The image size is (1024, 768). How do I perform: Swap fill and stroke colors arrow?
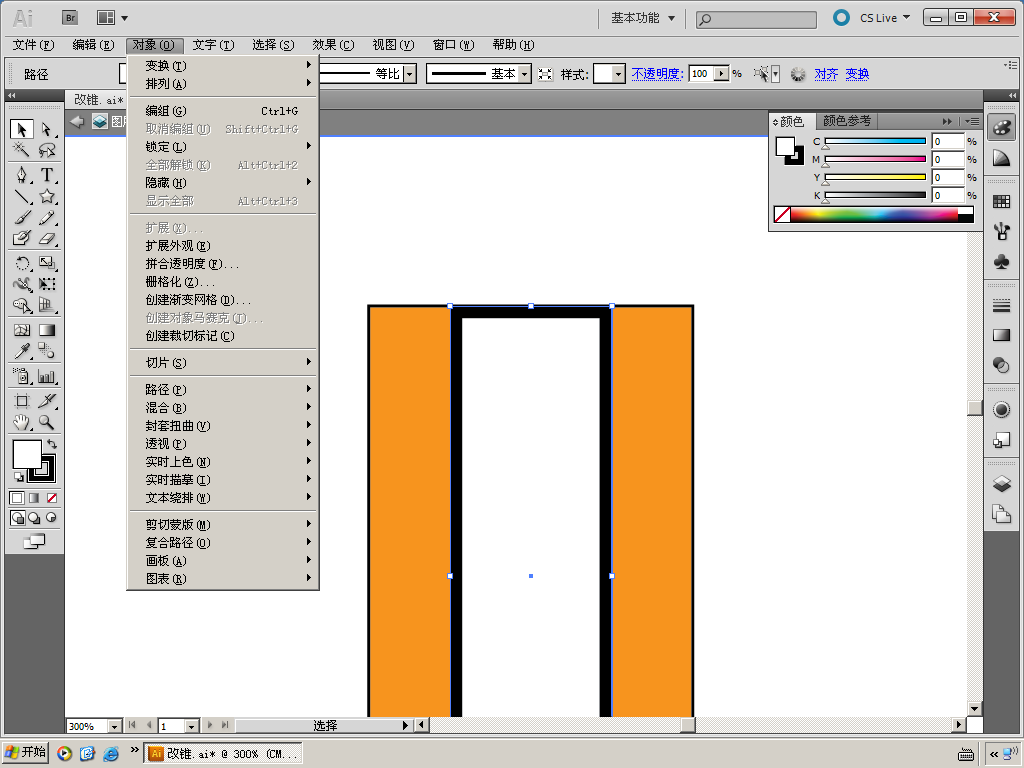point(52,443)
